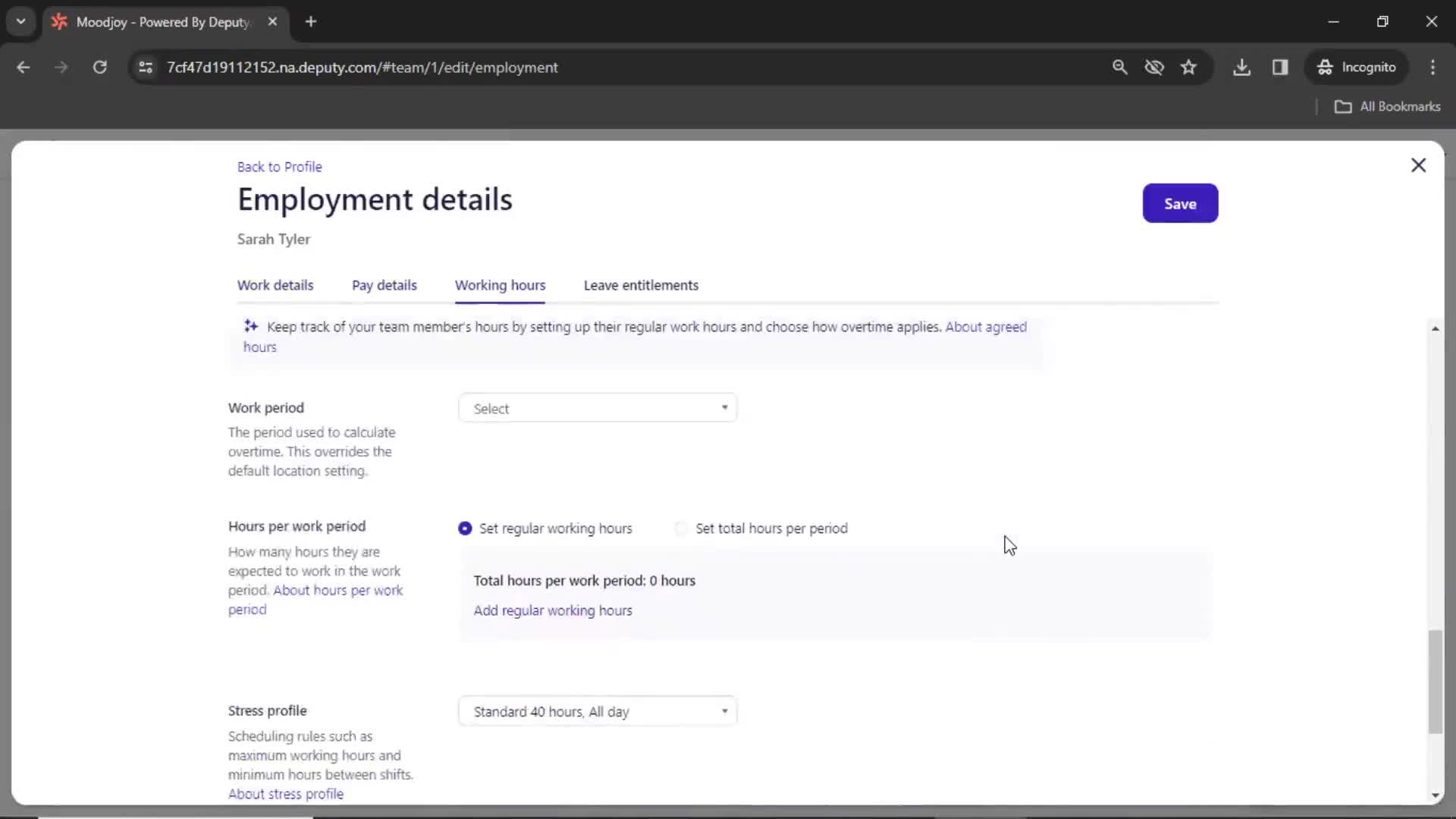1456x819 pixels.
Task: Click the Back to Profile link
Action: coord(279,166)
